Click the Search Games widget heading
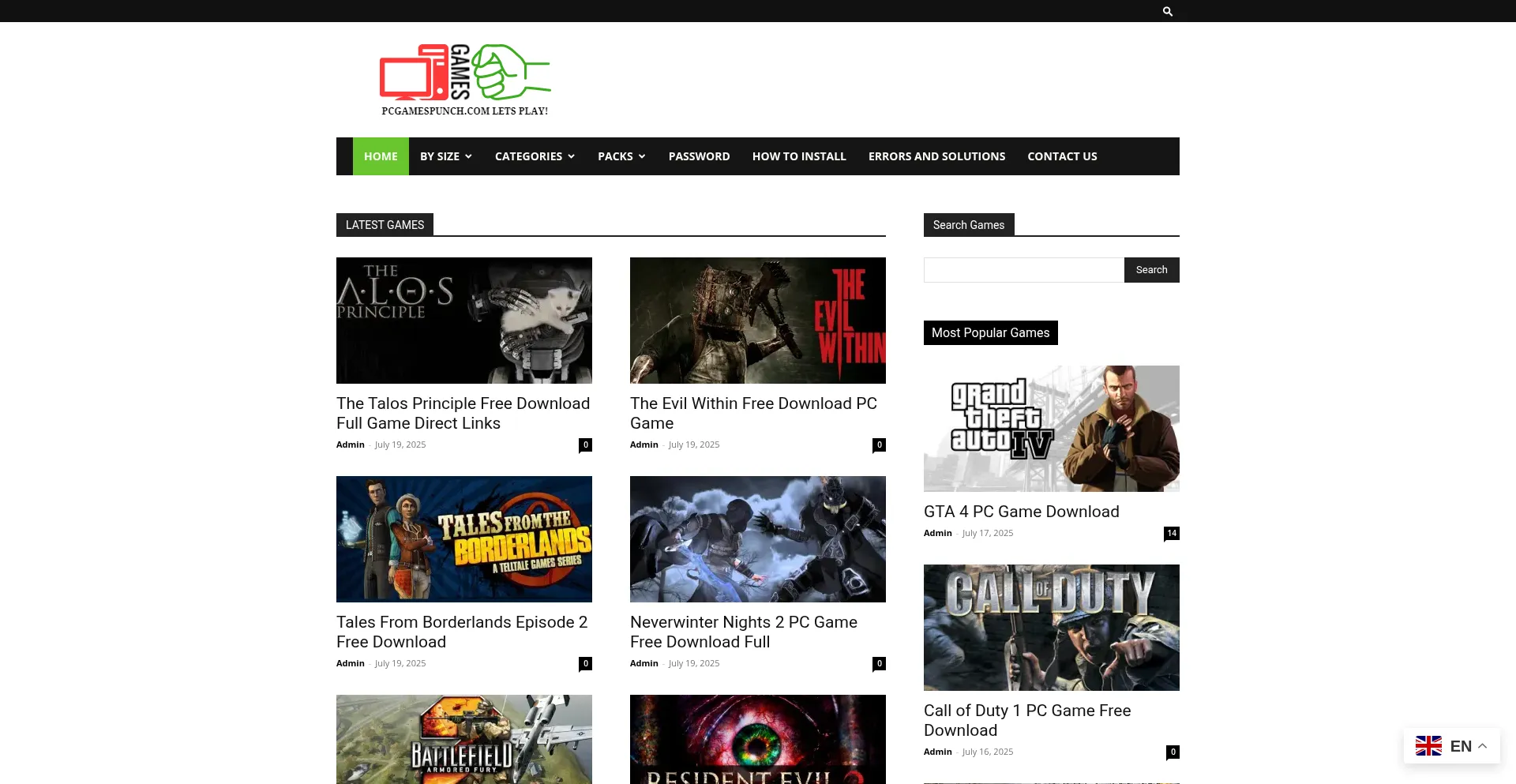This screenshot has height=784, width=1516. pyautogui.click(x=969, y=225)
